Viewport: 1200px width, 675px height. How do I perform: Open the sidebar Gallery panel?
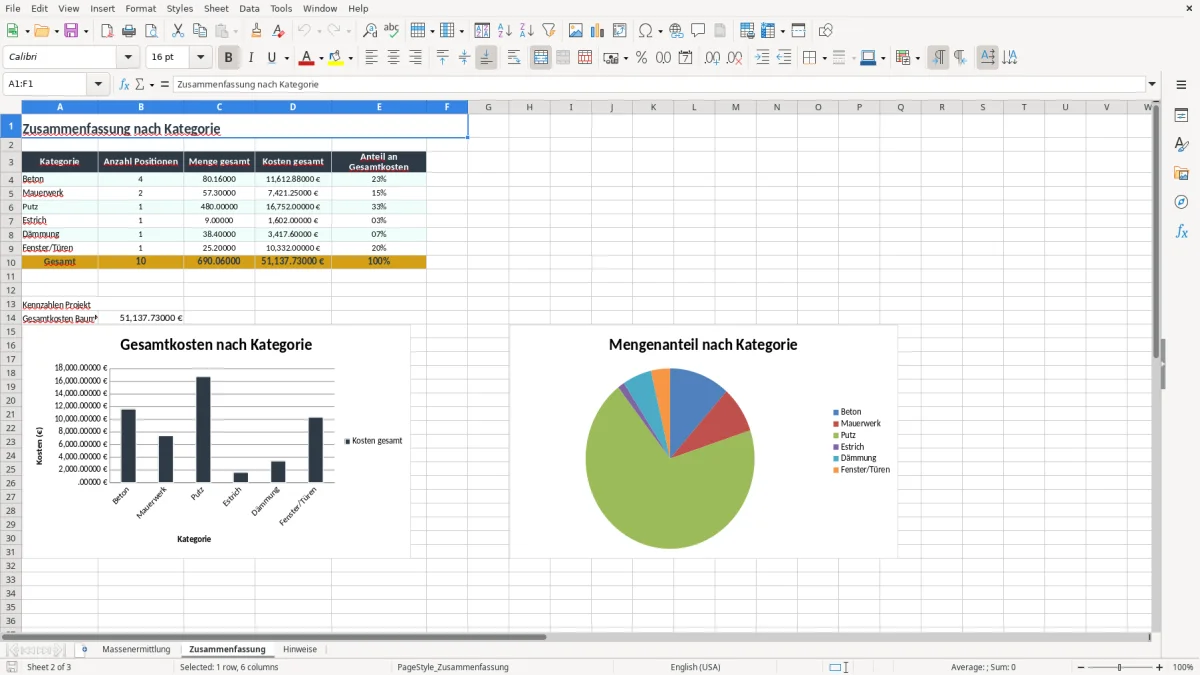coord(1181,174)
